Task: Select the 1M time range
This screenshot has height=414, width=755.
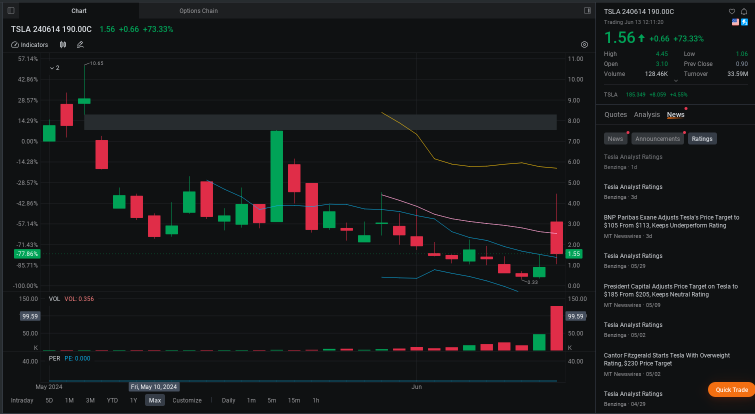Action: point(69,401)
